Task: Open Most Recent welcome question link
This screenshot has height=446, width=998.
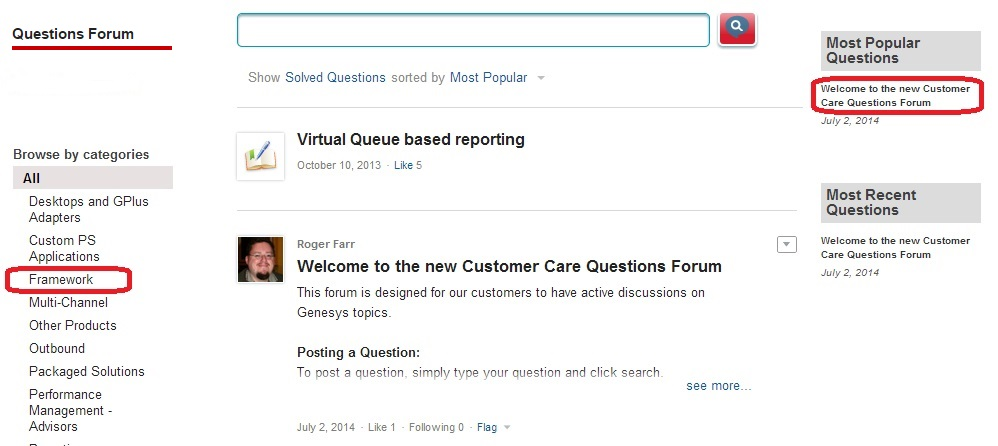Action: click(x=895, y=248)
